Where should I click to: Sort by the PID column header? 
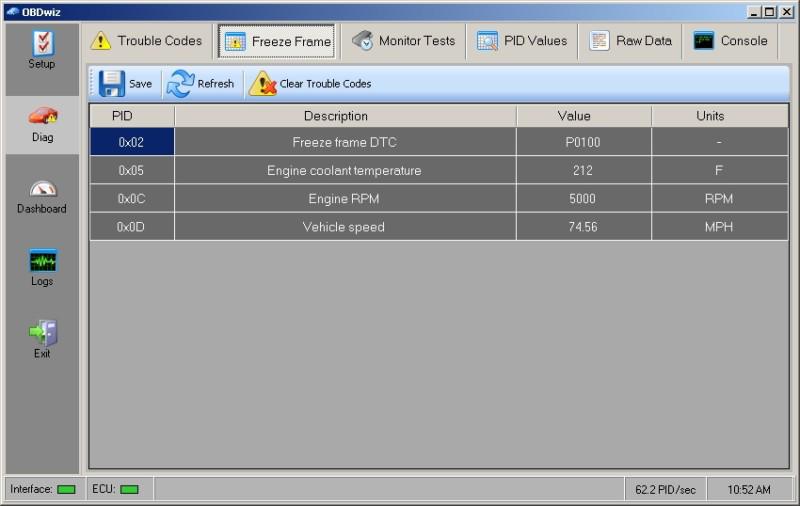(x=132, y=116)
